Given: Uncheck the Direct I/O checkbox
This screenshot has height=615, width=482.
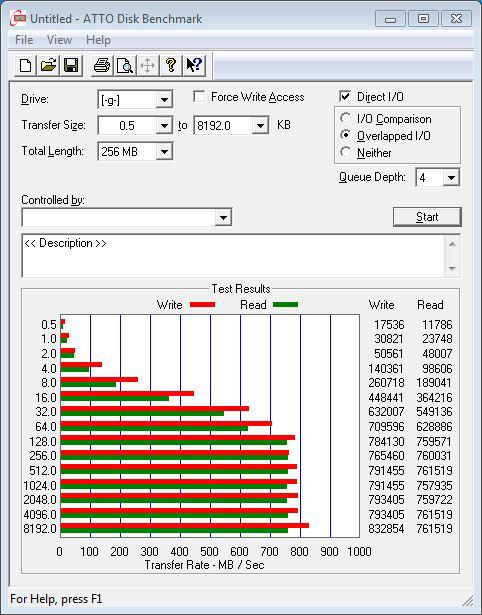Looking at the screenshot, I should click(345, 96).
